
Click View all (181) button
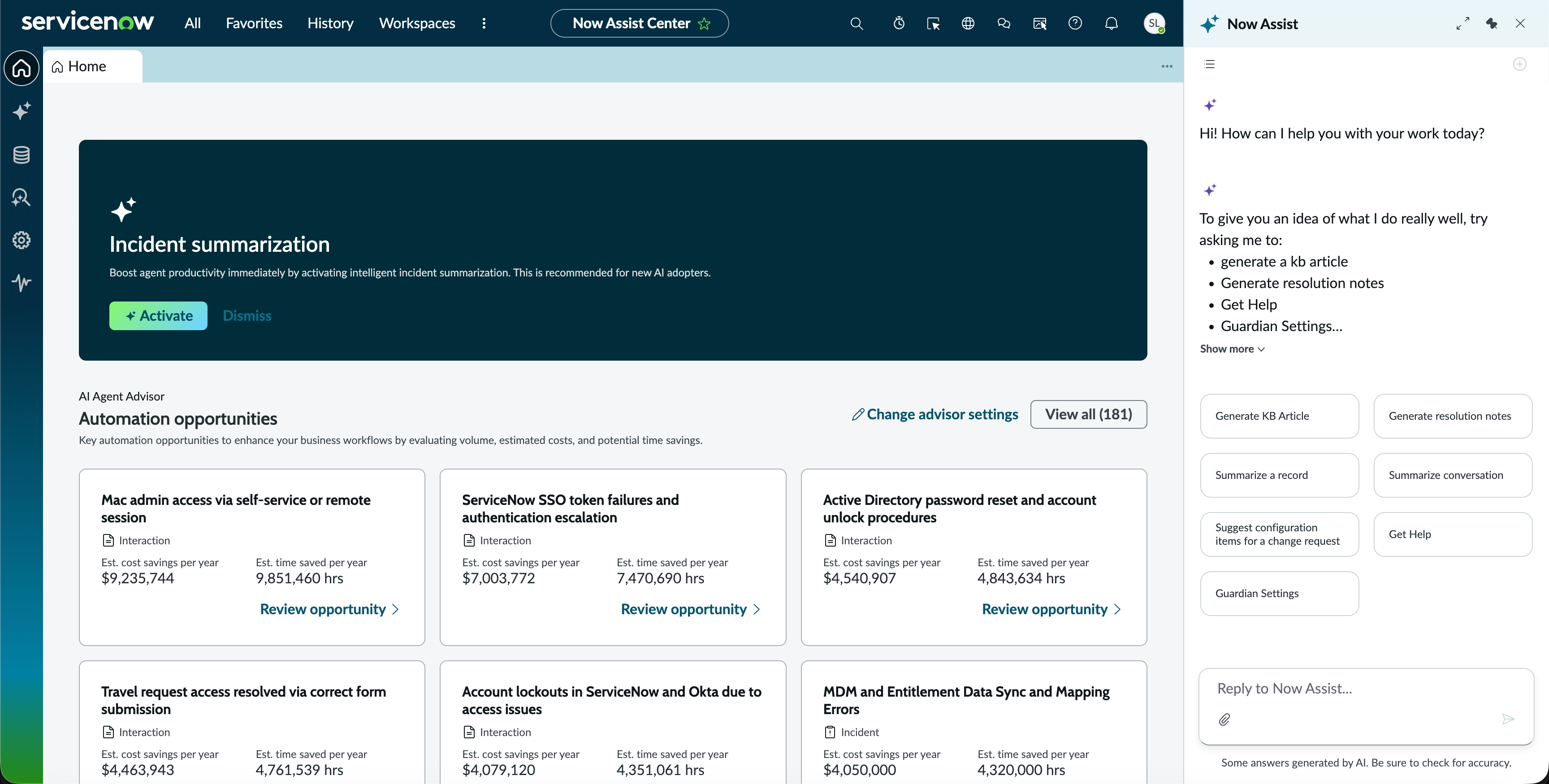[x=1088, y=414]
